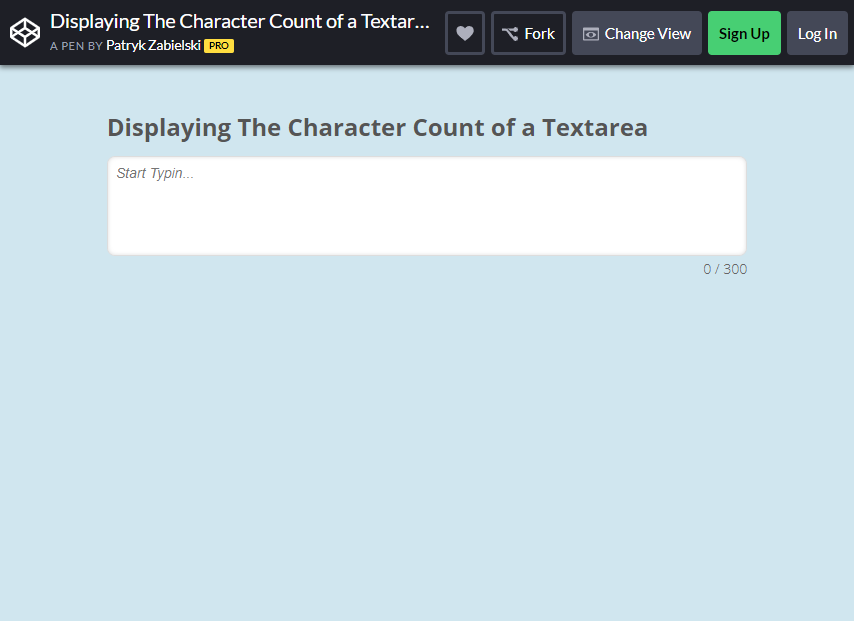Click the 0 / 300 character counter

click(725, 269)
